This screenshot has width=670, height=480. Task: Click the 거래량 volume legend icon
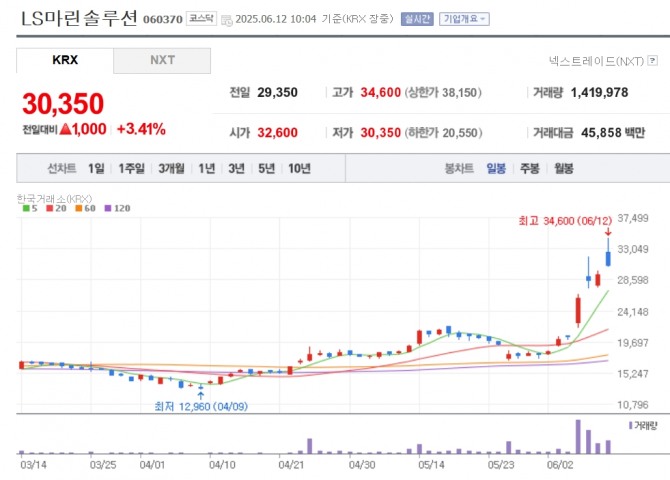click(630, 425)
